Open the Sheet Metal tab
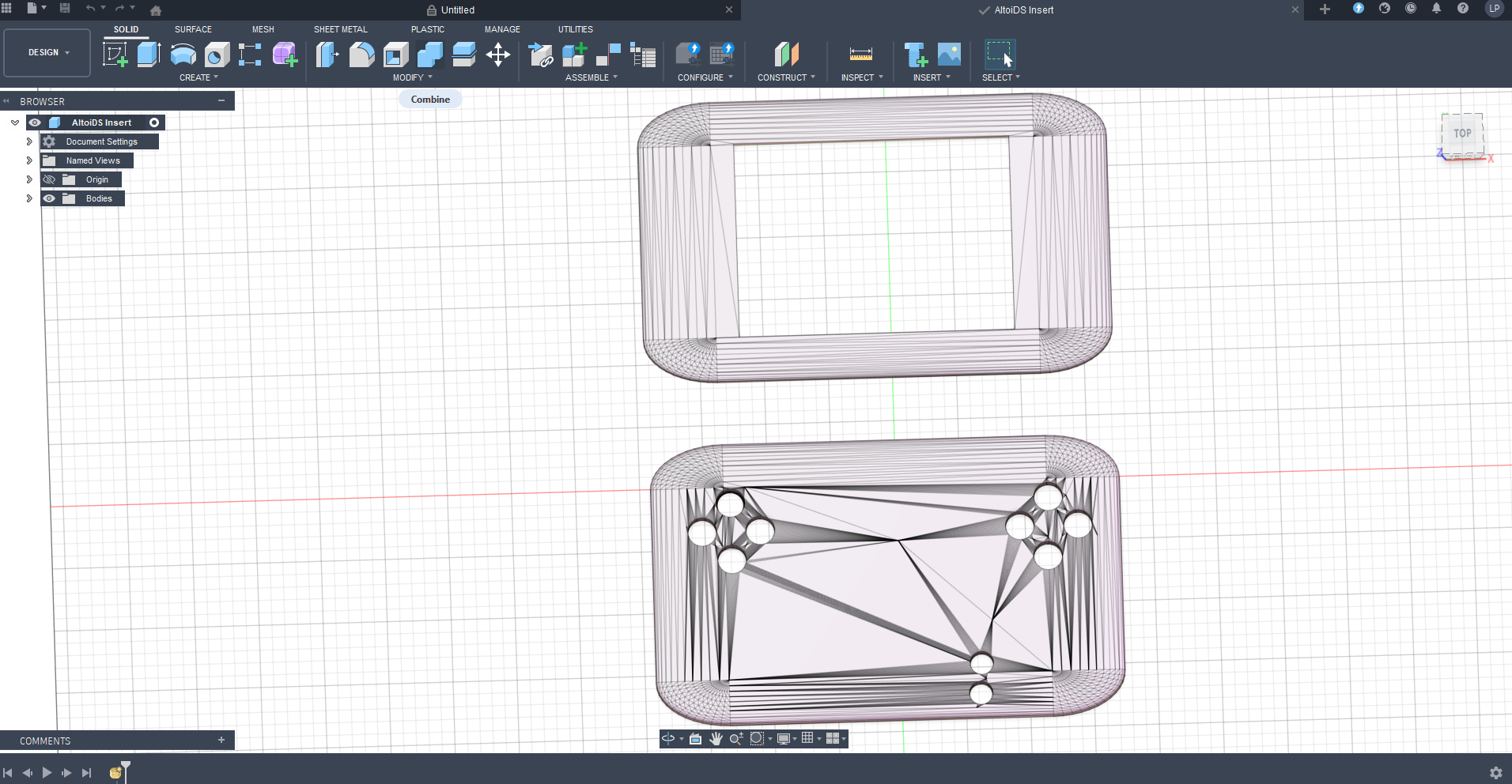1512x784 pixels. [x=340, y=29]
